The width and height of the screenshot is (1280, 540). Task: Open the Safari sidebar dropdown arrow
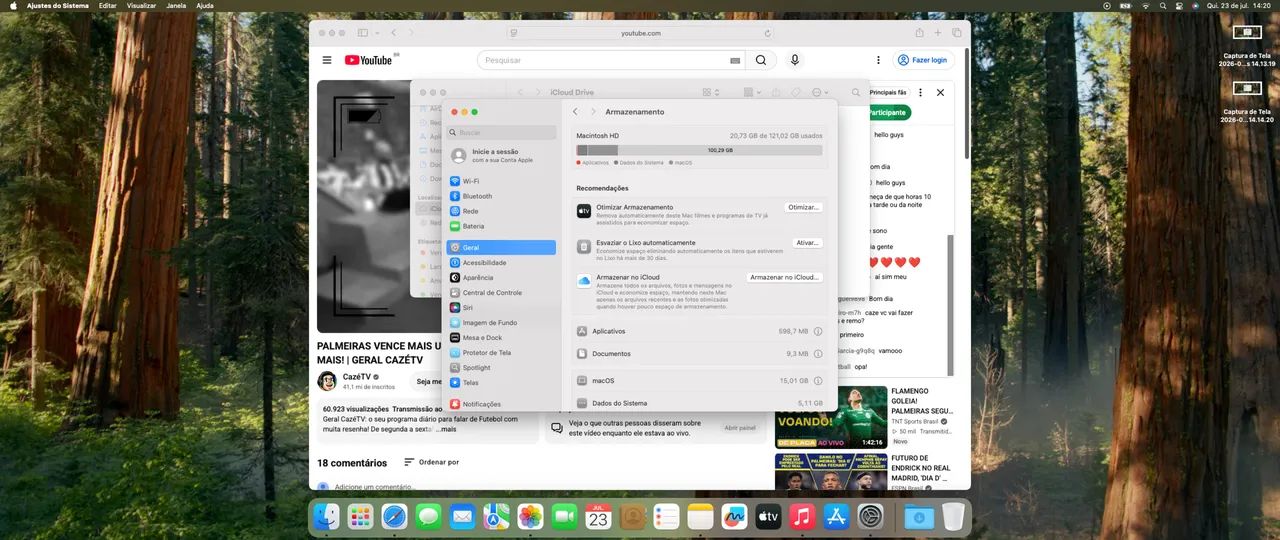(375, 33)
